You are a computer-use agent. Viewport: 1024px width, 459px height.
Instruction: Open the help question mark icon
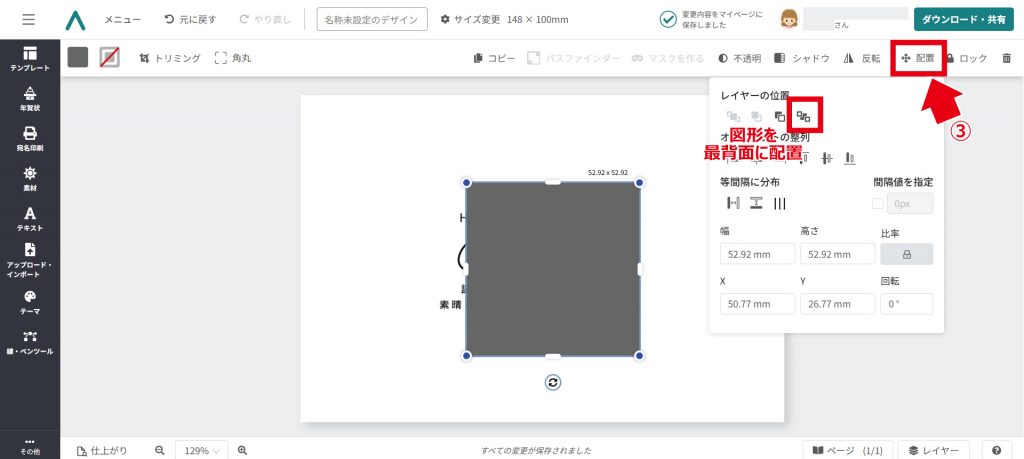click(996, 451)
